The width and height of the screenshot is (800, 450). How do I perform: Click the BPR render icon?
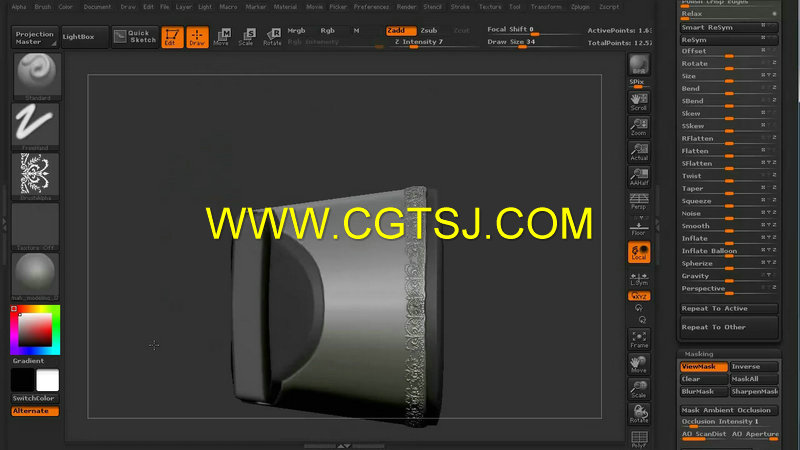pos(639,64)
